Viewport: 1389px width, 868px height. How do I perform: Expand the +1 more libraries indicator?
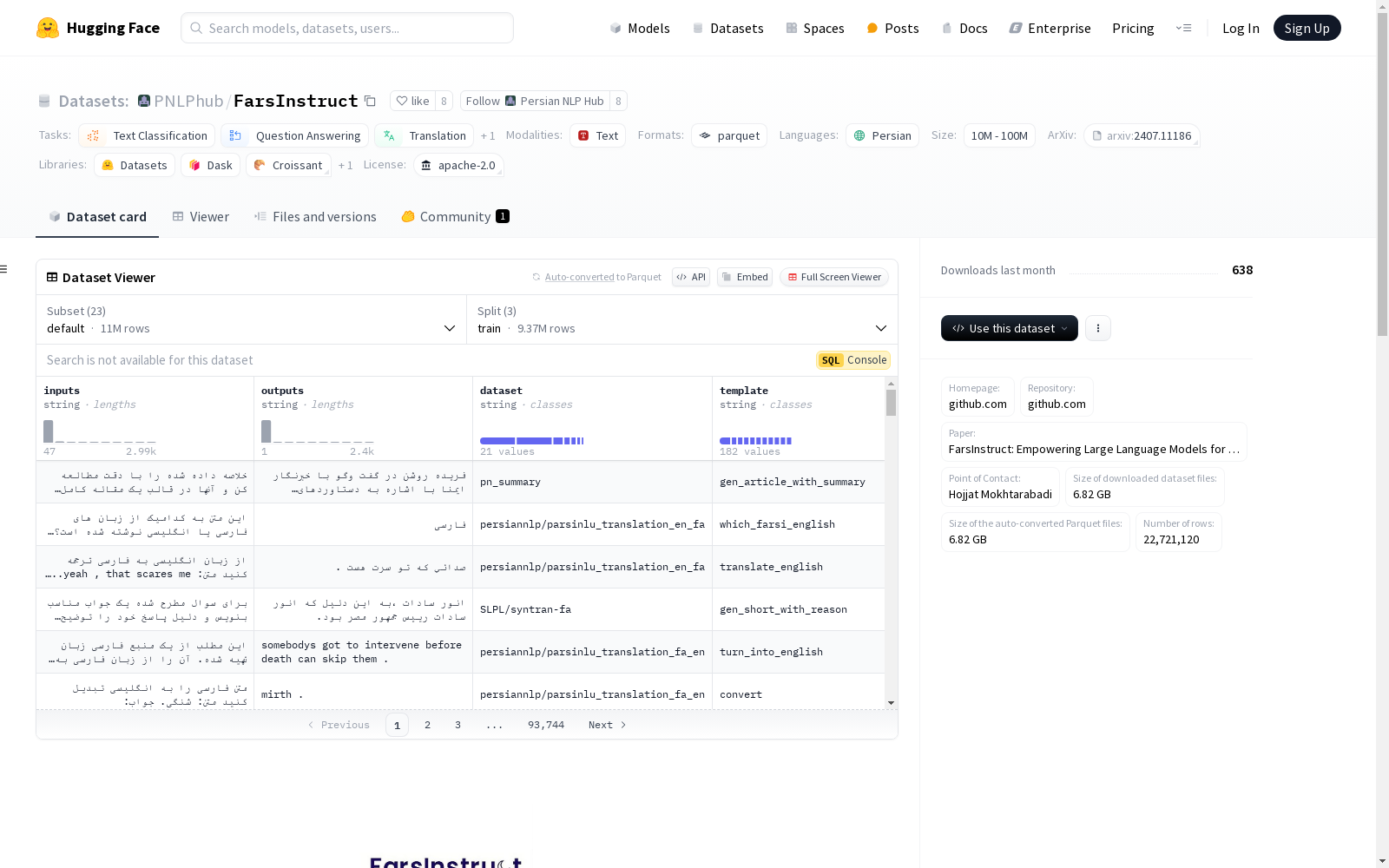tap(346, 165)
